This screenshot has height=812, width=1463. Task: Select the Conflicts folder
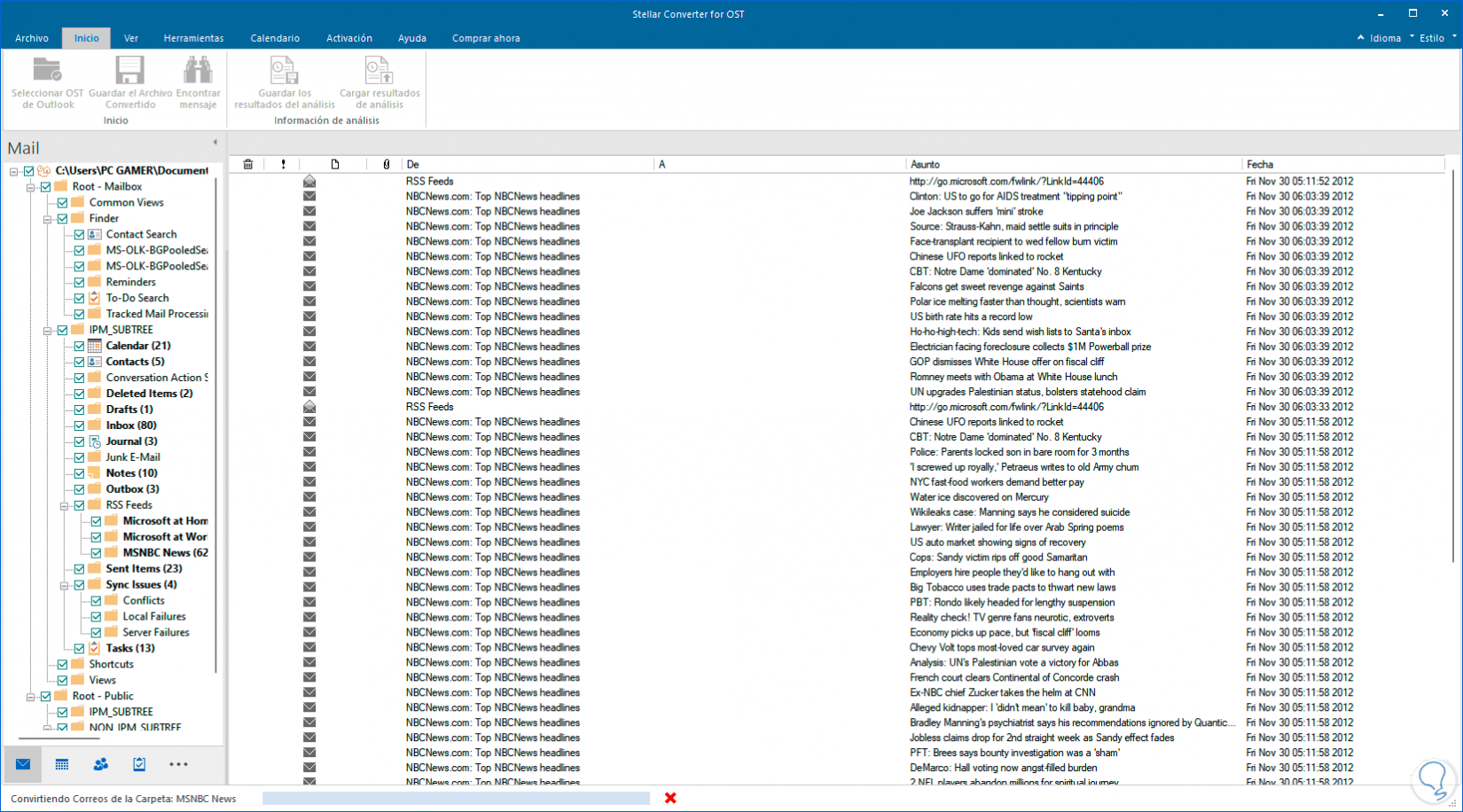click(144, 601)
